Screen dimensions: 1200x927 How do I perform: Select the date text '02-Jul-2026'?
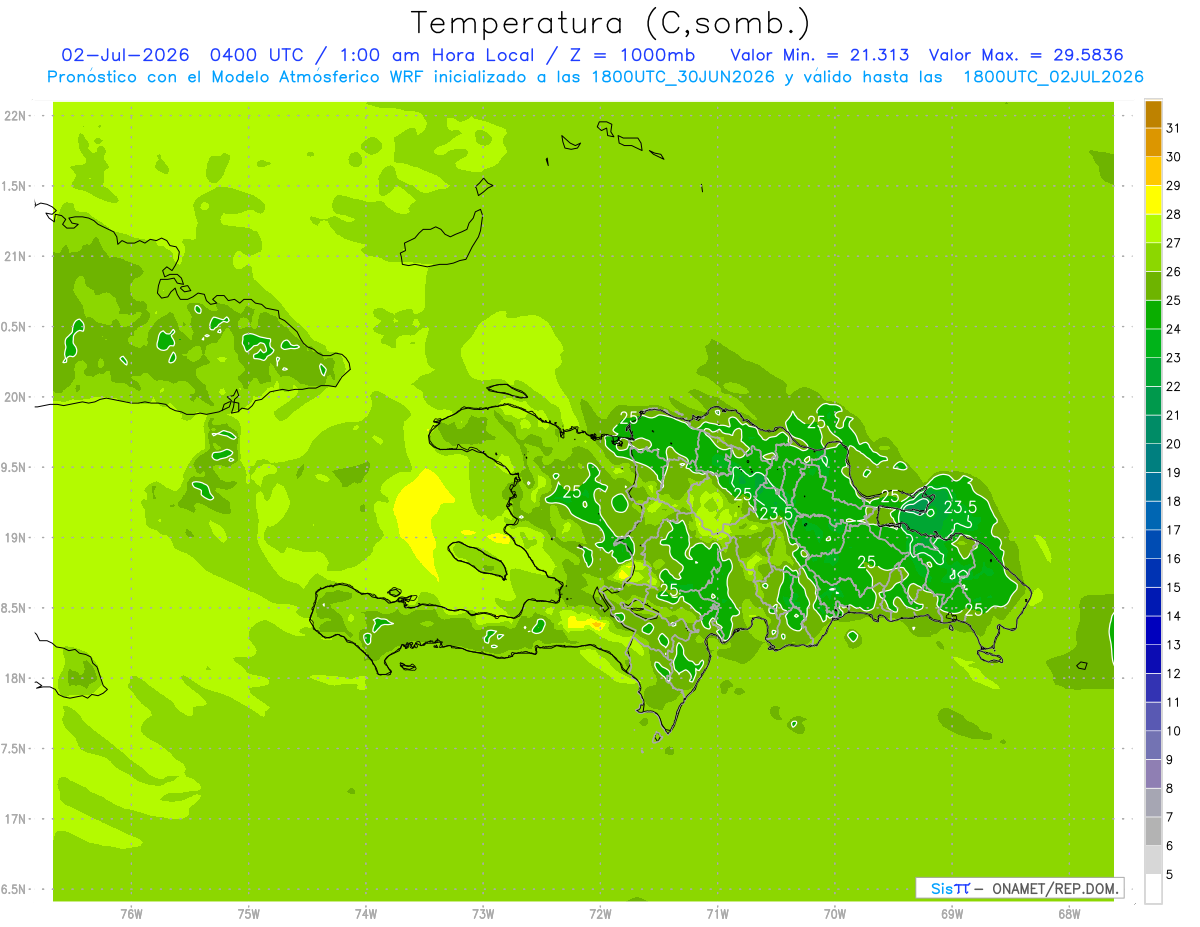pos(127,55)
